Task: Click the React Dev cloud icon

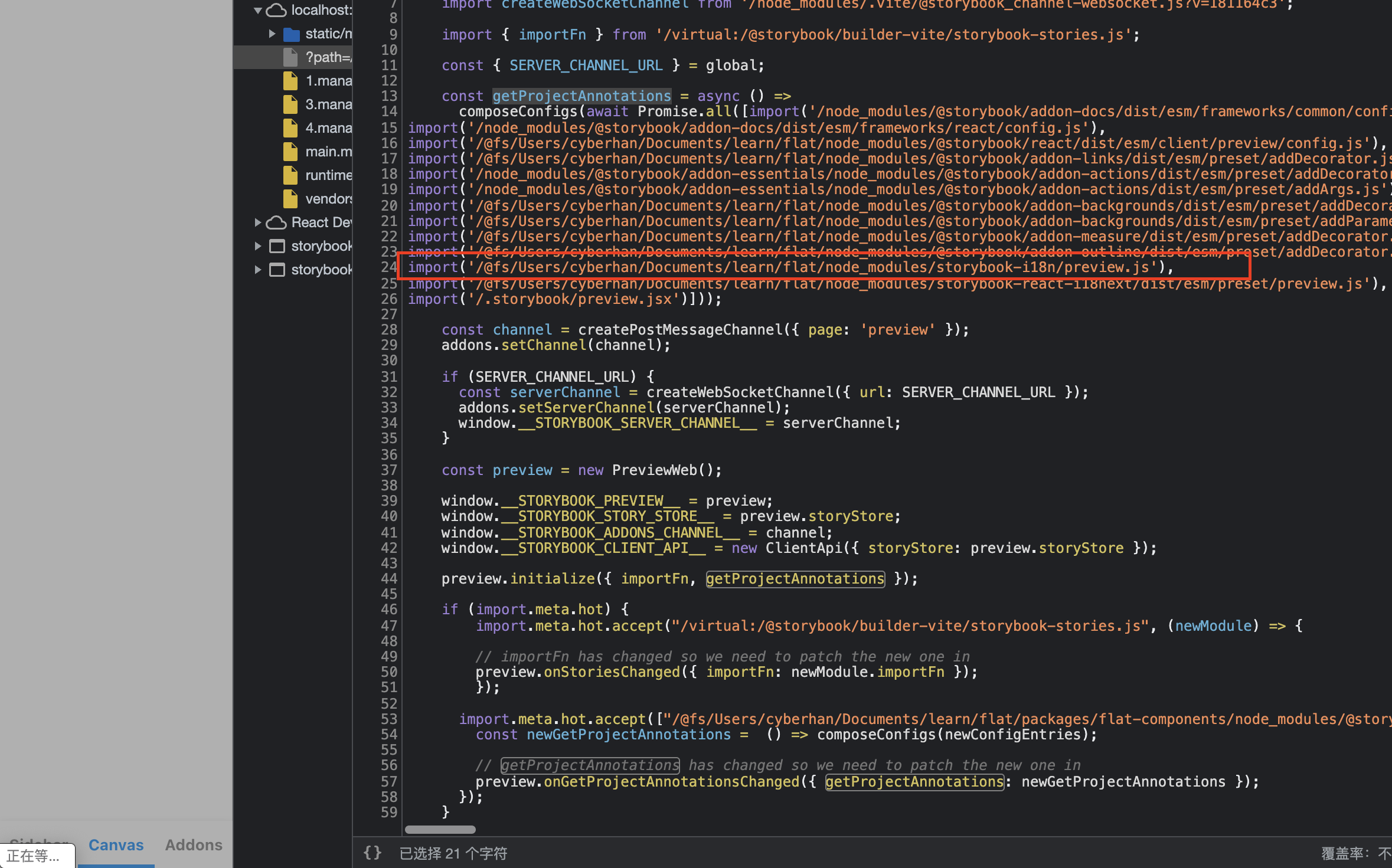Action: [x=276, y=222]
